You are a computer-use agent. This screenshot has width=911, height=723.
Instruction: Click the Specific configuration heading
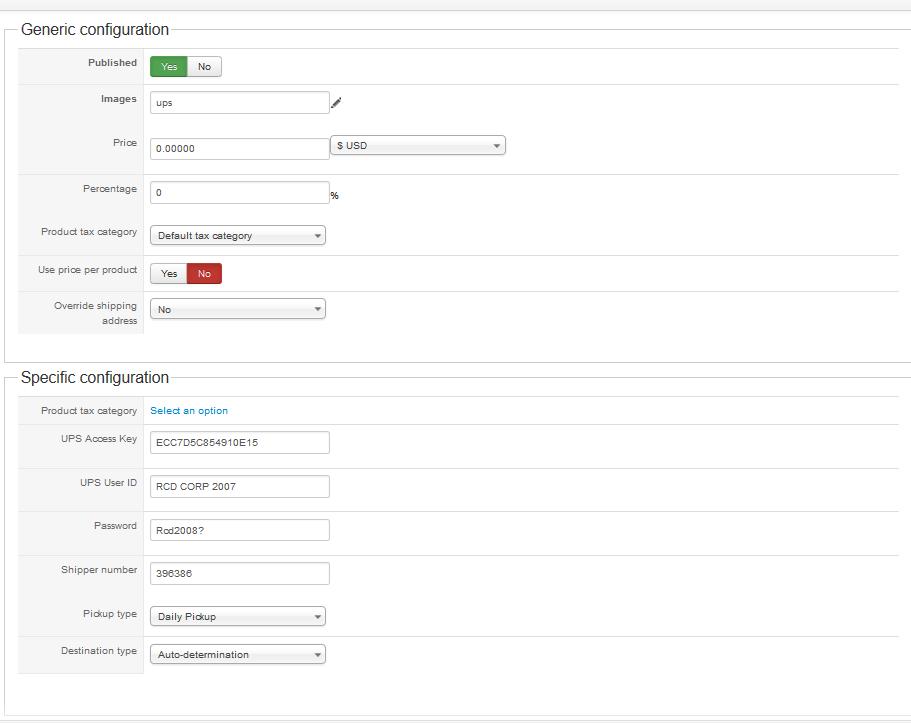95,378
